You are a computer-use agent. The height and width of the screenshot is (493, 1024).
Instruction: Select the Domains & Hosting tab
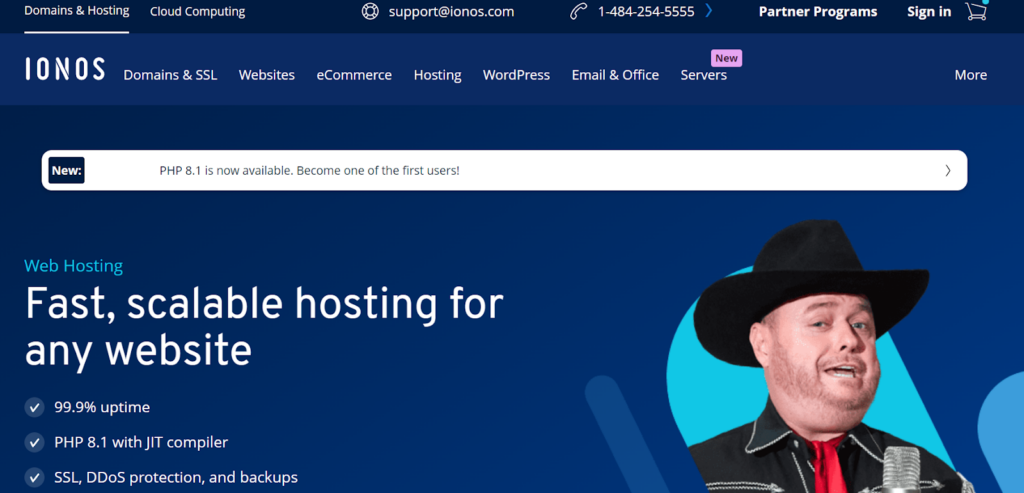click(76, 11)
